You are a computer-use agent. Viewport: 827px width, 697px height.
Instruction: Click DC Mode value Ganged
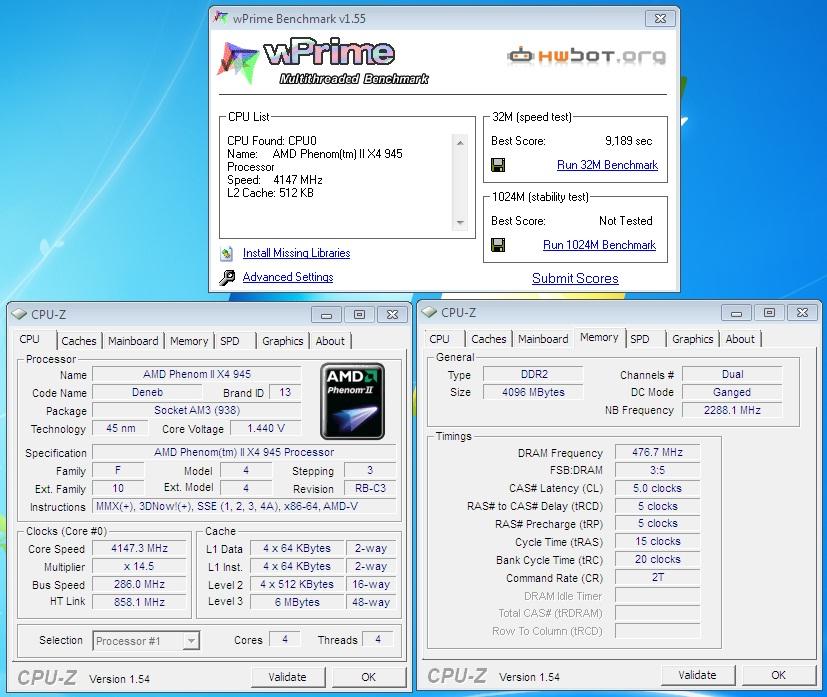(x=732, y=392)
